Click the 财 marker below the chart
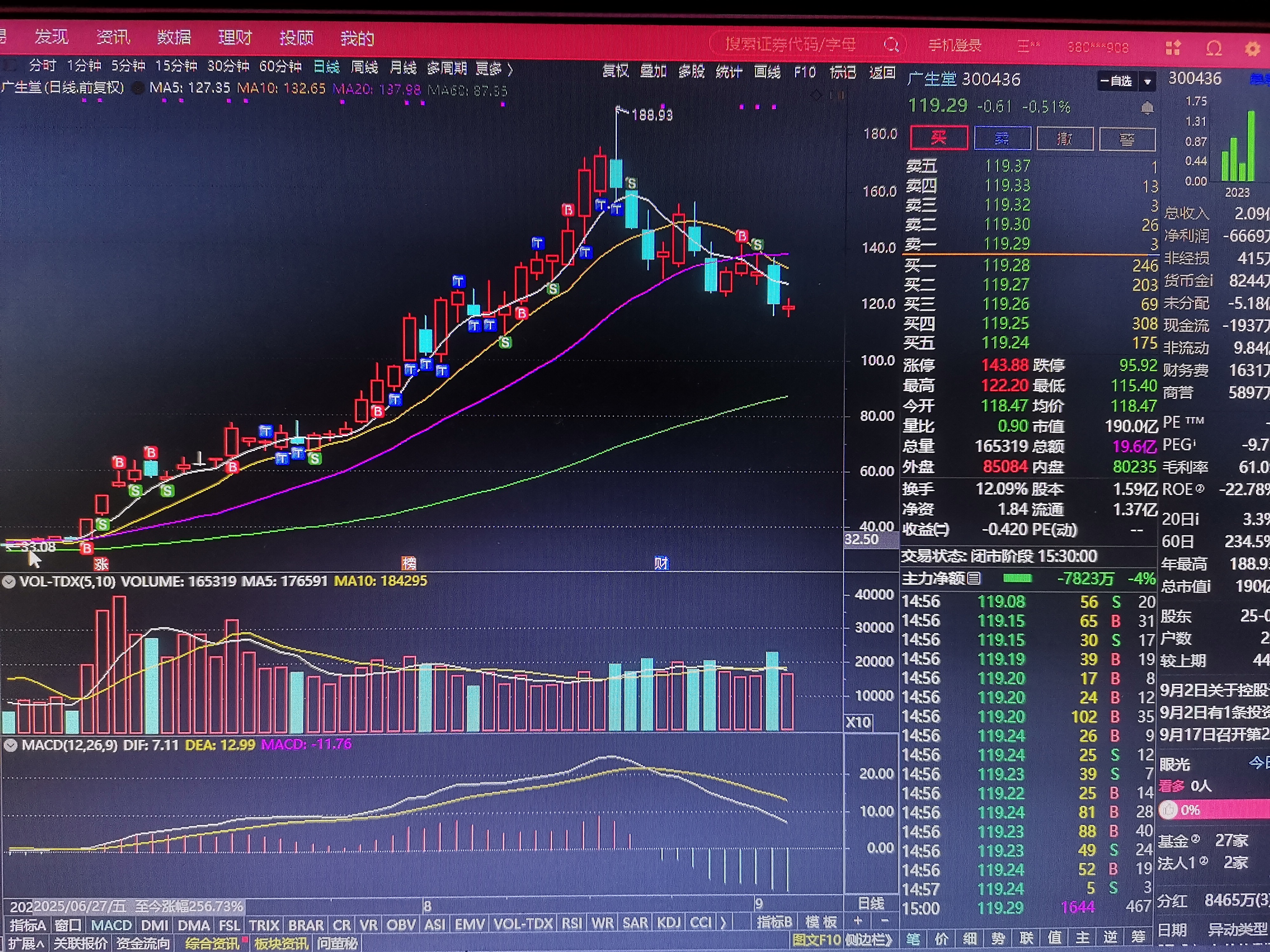Image resolution: width=1270 pixels, height=952 pixels. (x=661, y=563)
